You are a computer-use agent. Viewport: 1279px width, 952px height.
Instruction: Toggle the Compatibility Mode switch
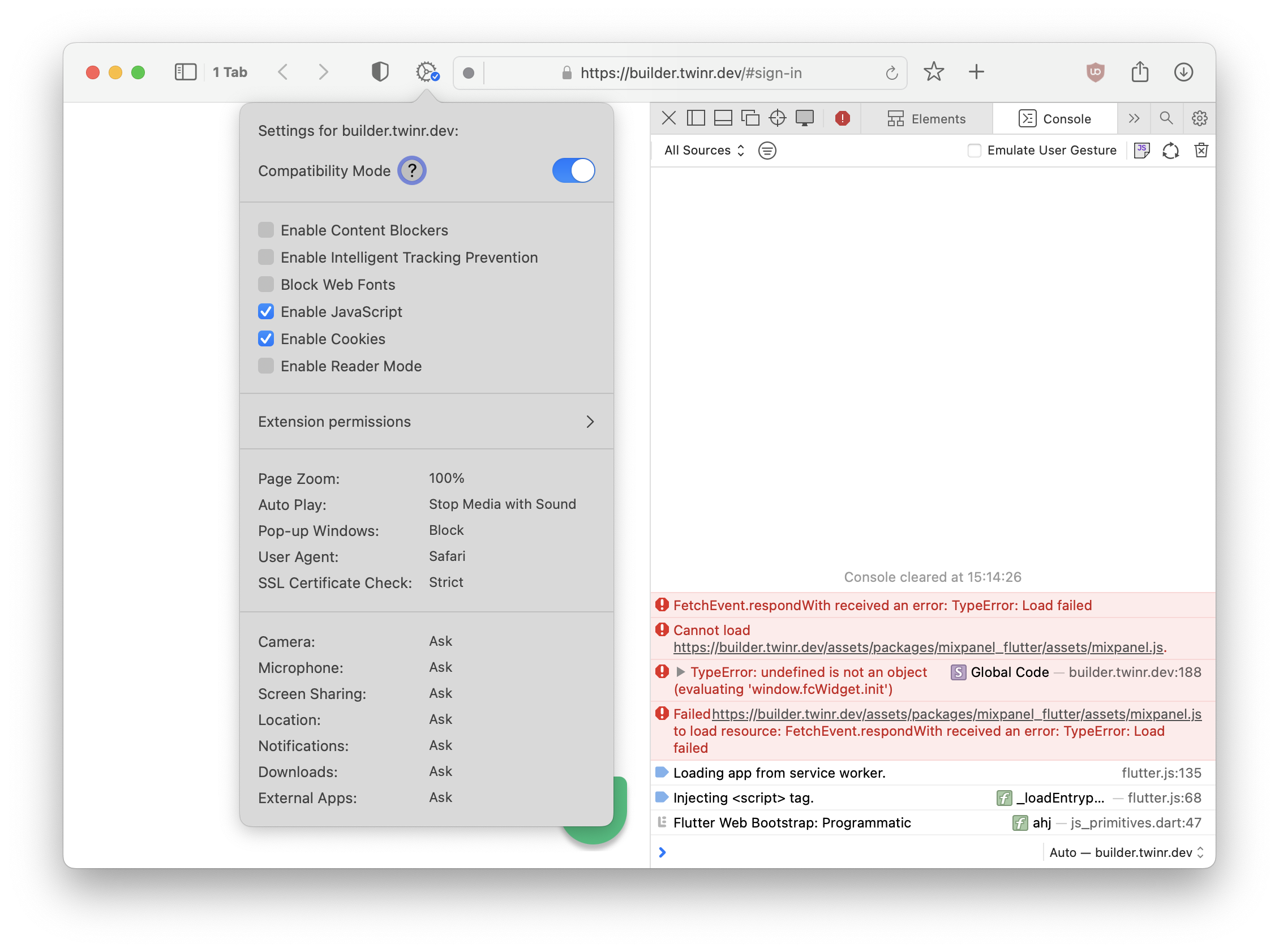coord(573,170)
